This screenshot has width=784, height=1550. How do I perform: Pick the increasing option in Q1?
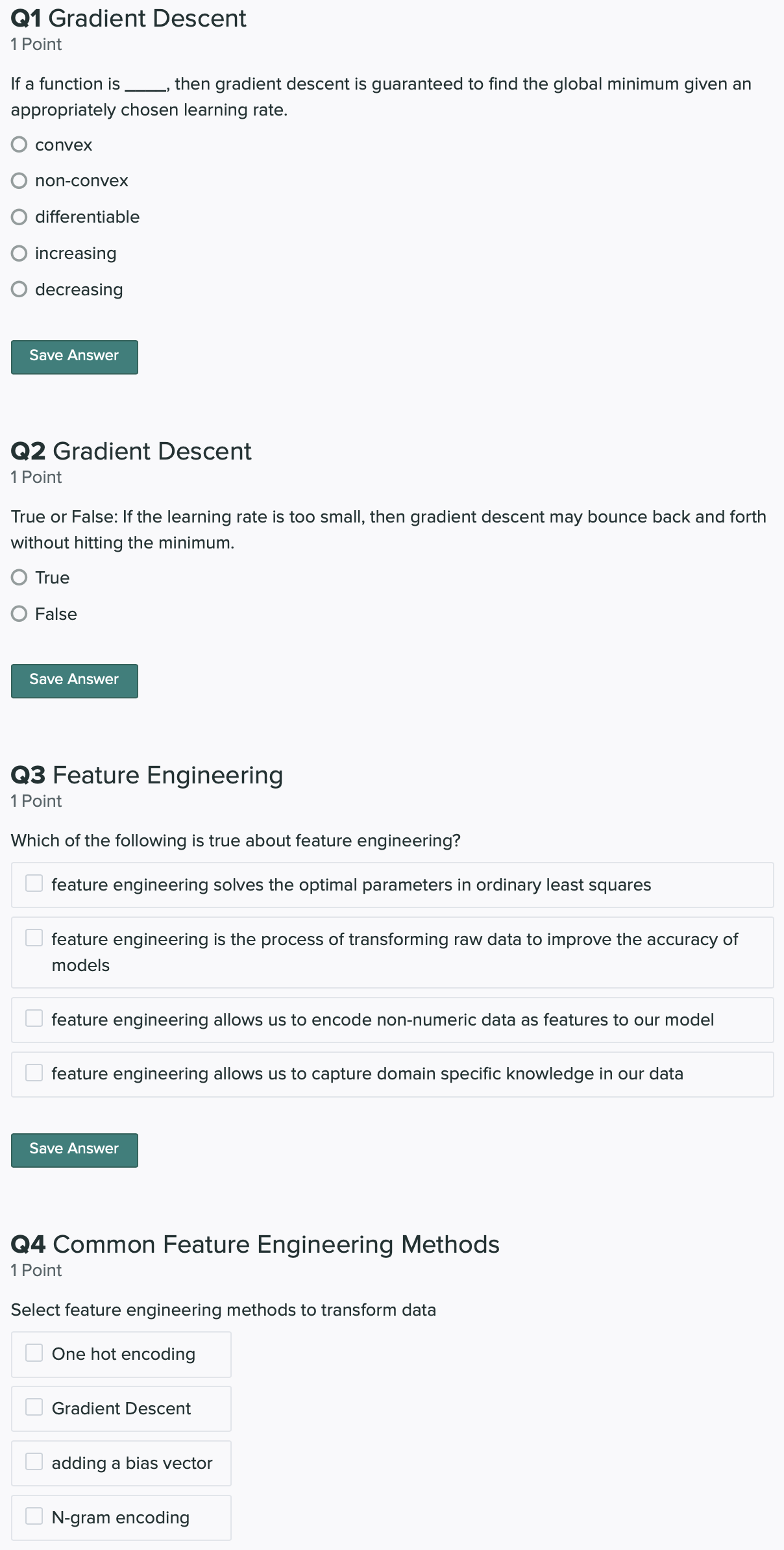tap(19, 253)
